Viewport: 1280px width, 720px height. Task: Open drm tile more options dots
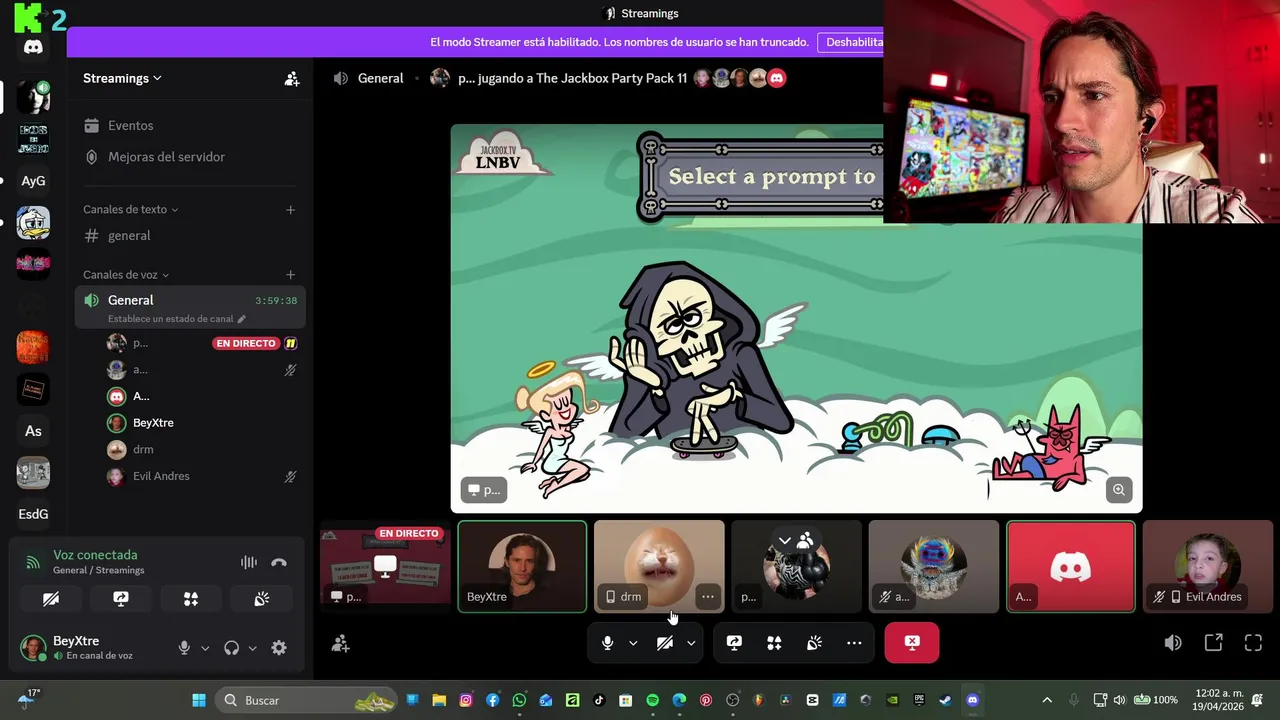pyautogui.click(x=707, y=597)
